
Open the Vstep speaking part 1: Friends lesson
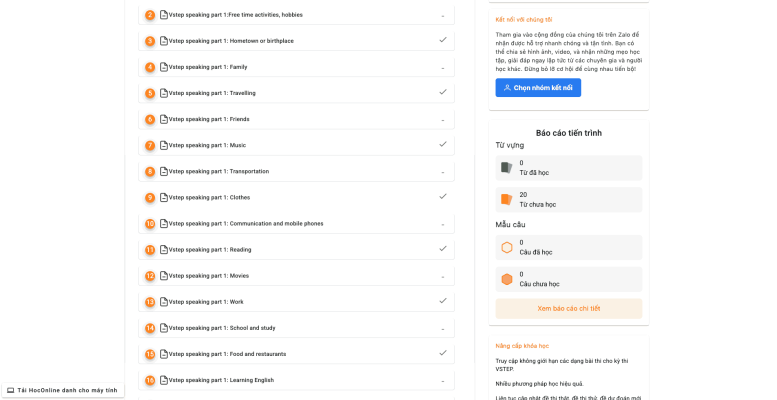coord(296,119)
